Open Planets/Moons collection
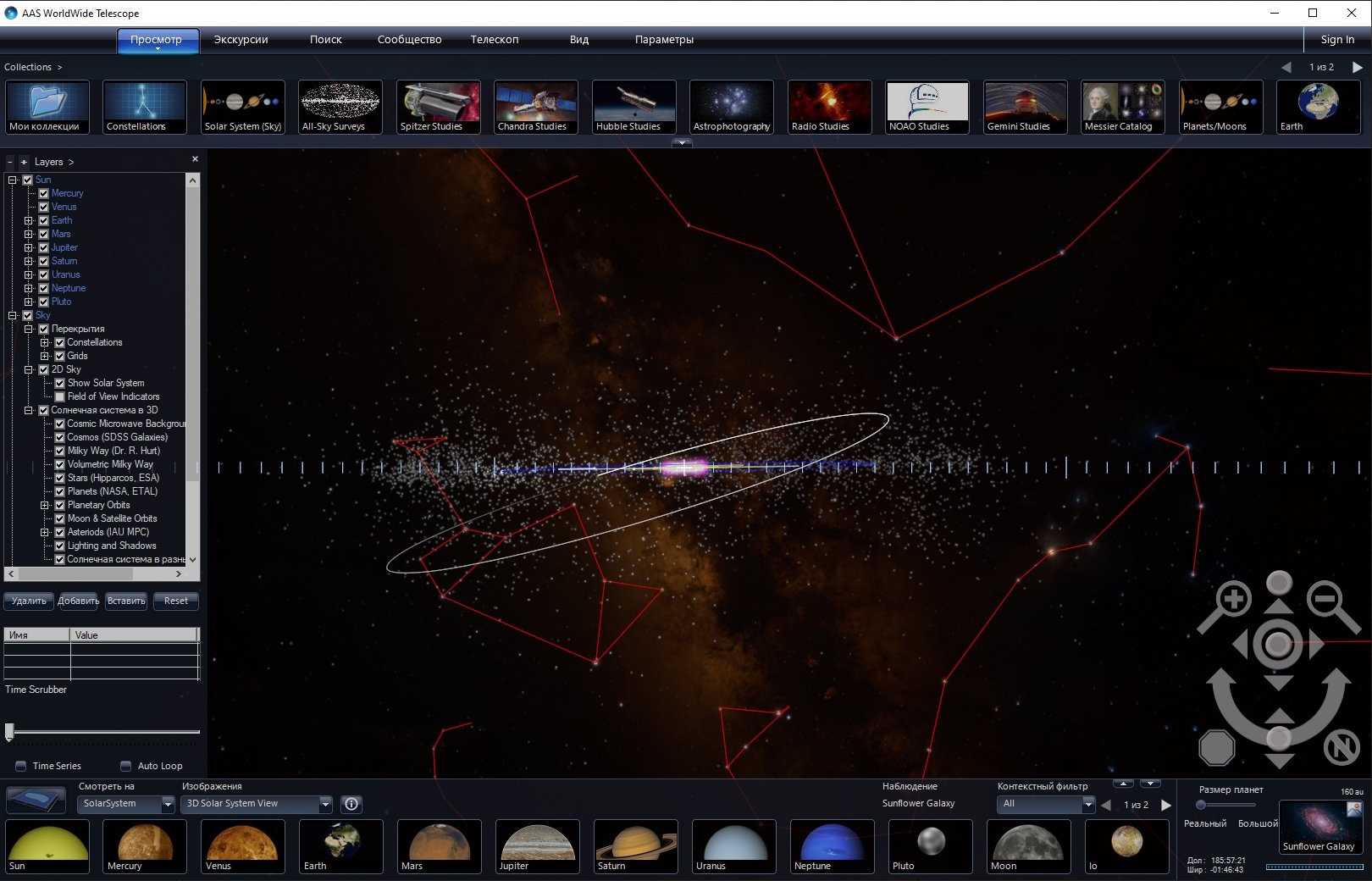This screenshot has height=881, width=1372. point(1221,107)
